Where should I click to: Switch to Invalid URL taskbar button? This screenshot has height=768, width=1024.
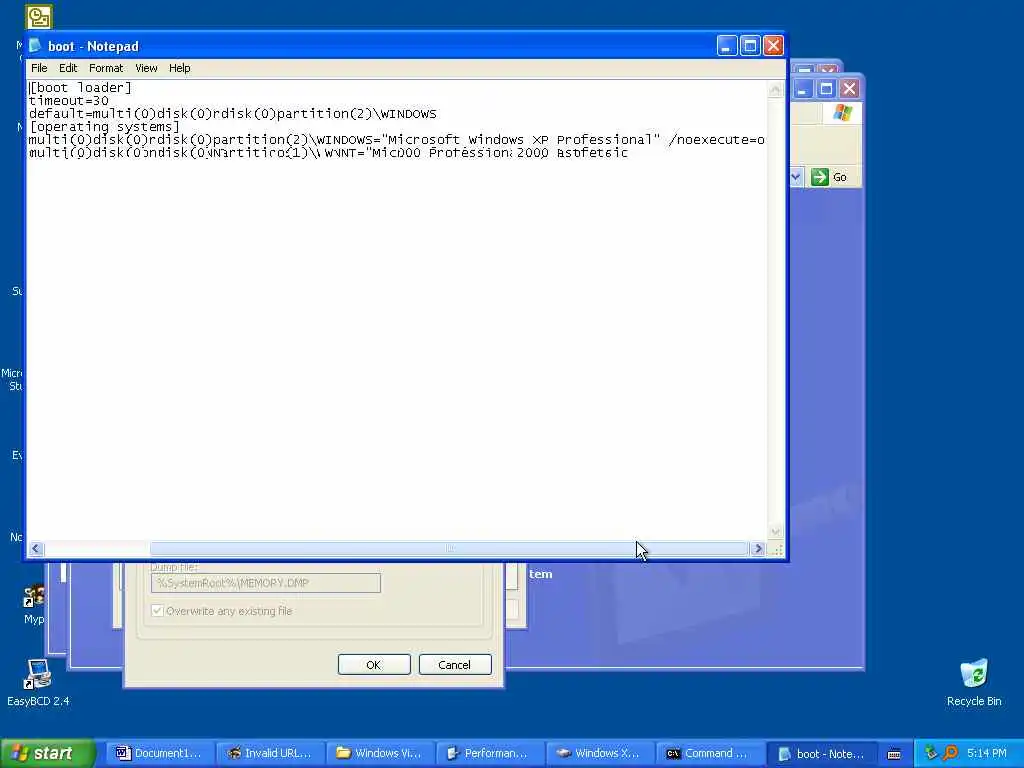coord(269,753)
